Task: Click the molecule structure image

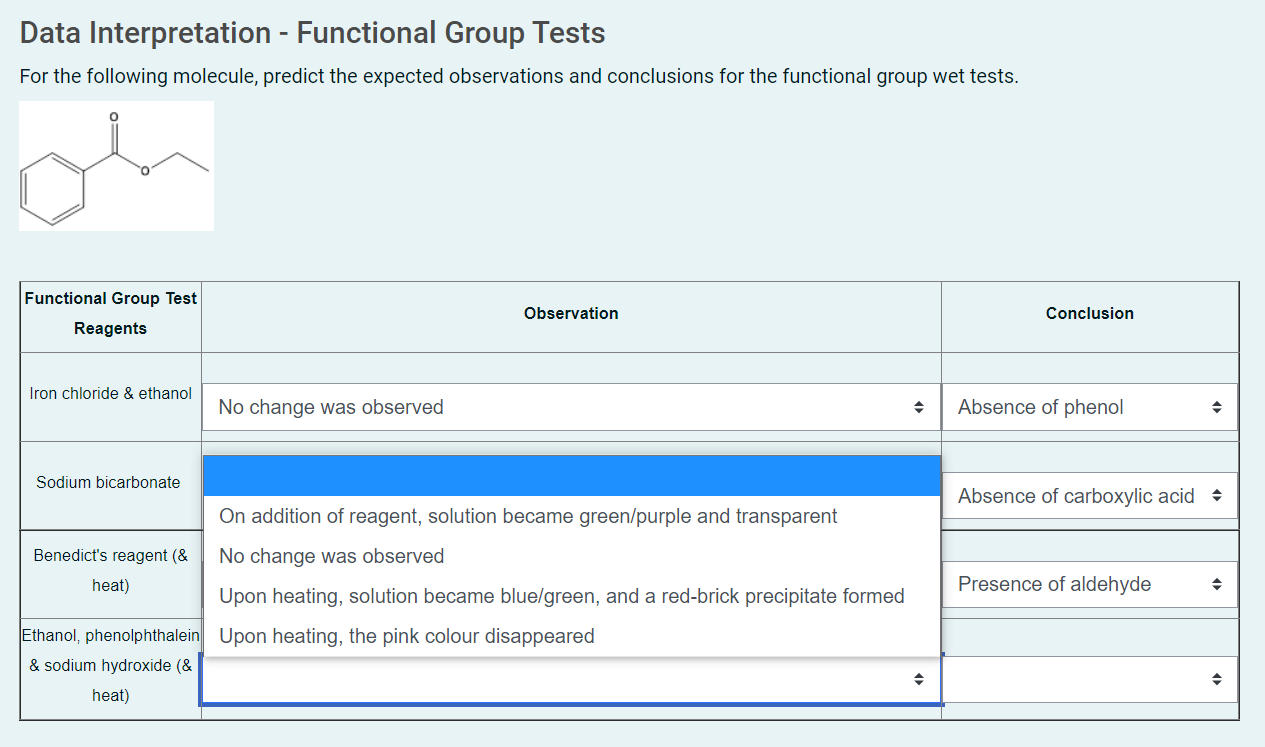Action: 116,165
